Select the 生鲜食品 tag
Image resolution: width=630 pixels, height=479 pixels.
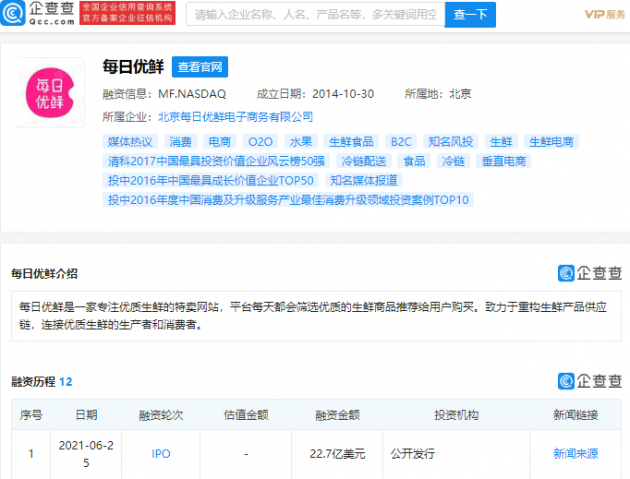[351, 141]
